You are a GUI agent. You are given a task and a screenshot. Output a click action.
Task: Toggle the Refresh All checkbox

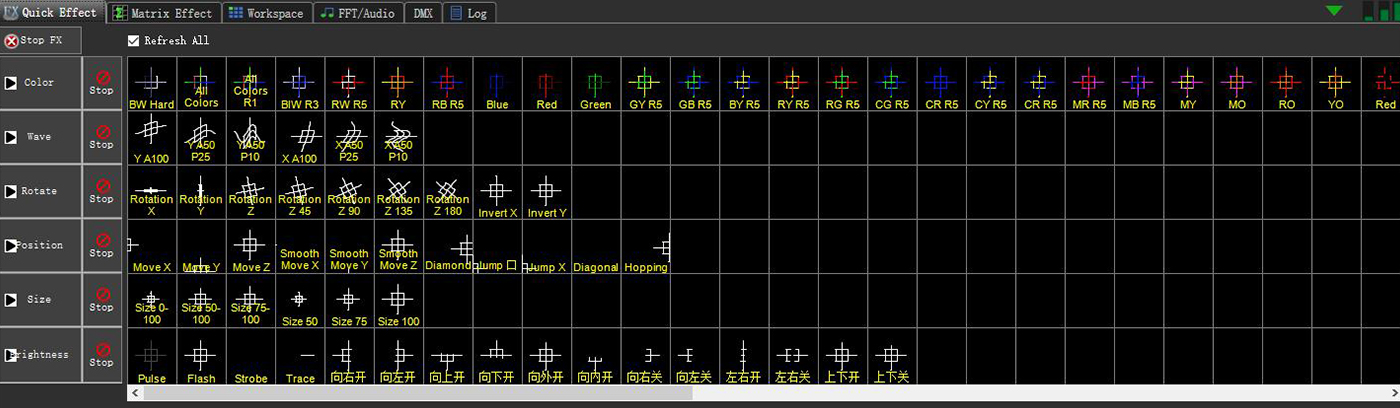click(134, 41)
